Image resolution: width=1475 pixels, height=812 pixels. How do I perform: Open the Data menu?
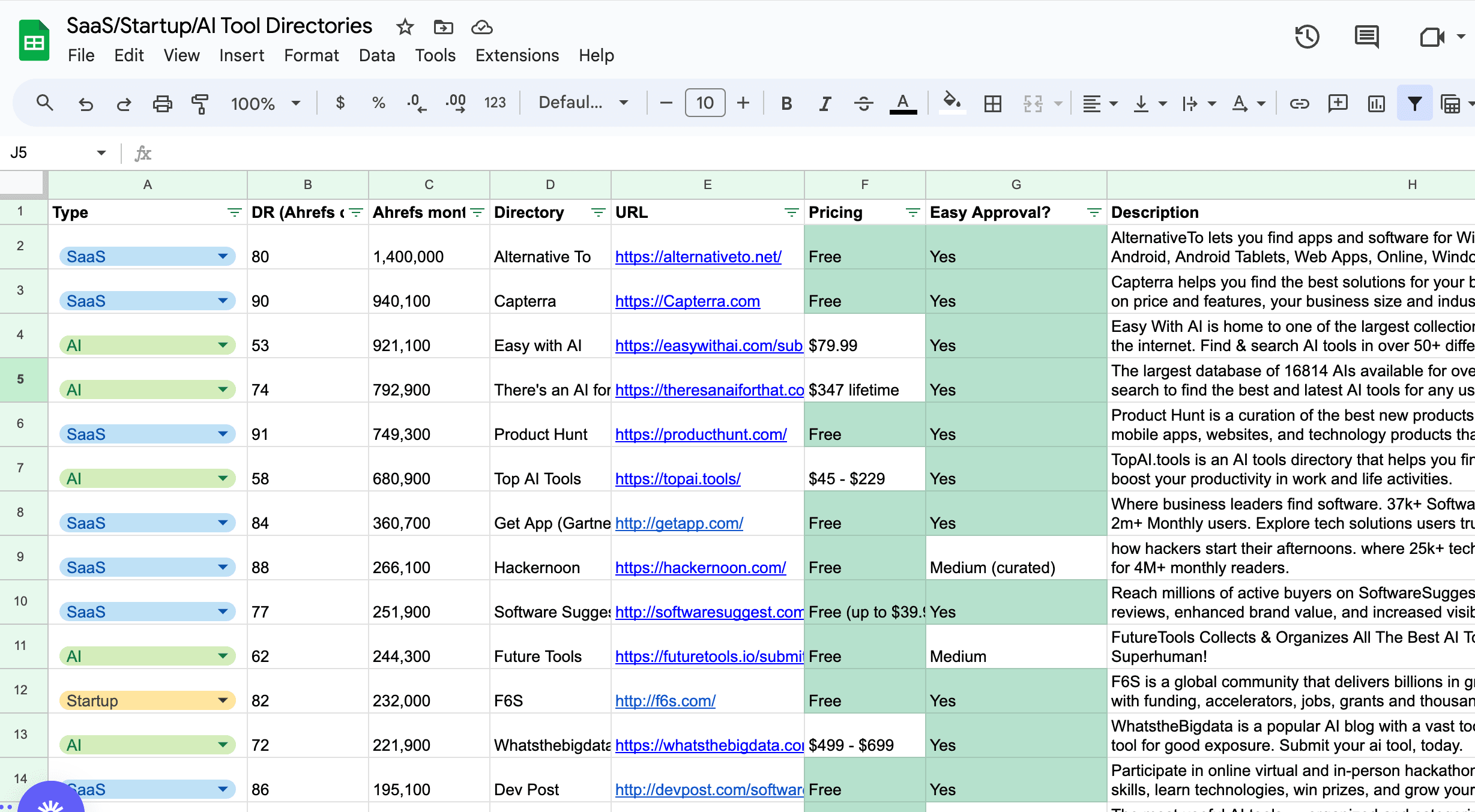tap(377, 55)
